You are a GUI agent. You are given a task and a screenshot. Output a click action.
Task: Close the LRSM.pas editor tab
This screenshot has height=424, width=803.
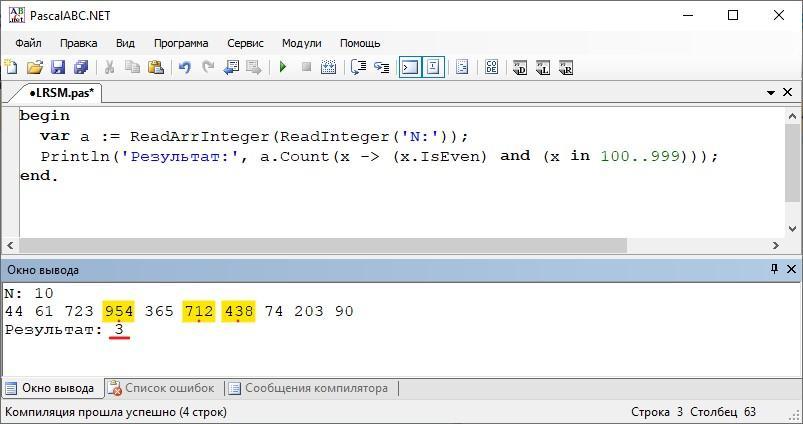(x=788, y=92)
